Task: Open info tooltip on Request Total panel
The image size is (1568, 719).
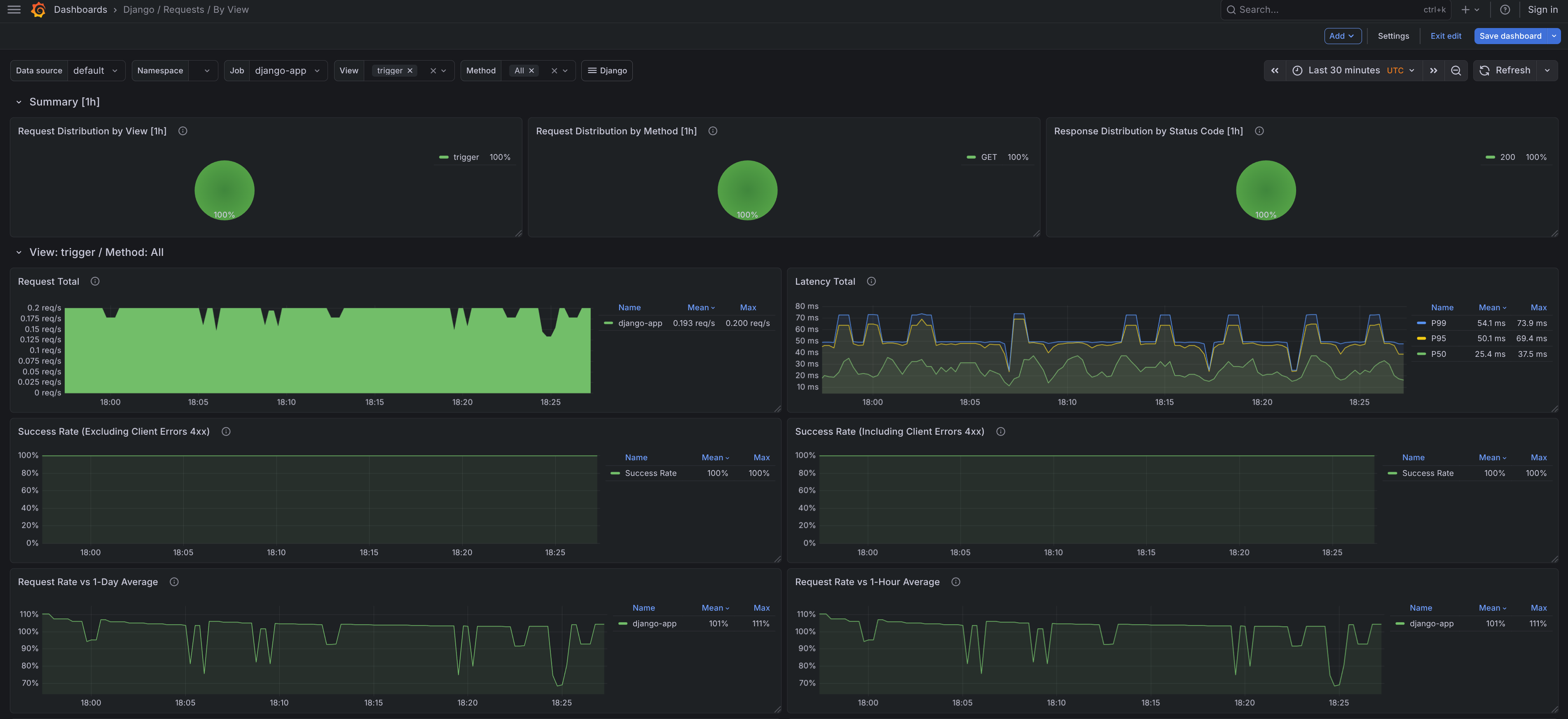Action: pyautogui.click(x=94, y=281)
